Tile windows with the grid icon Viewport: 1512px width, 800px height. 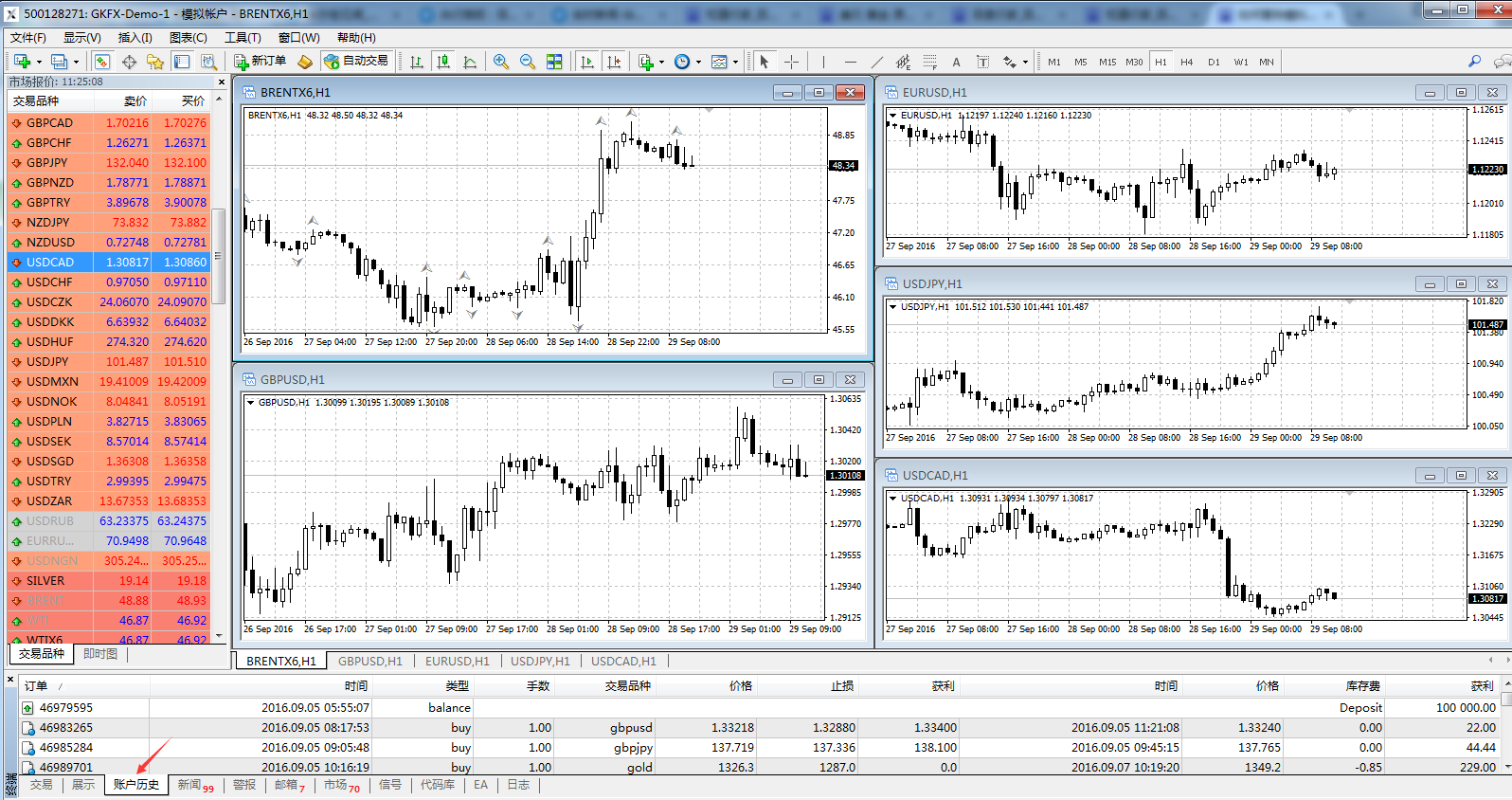[x=554, y=62]
